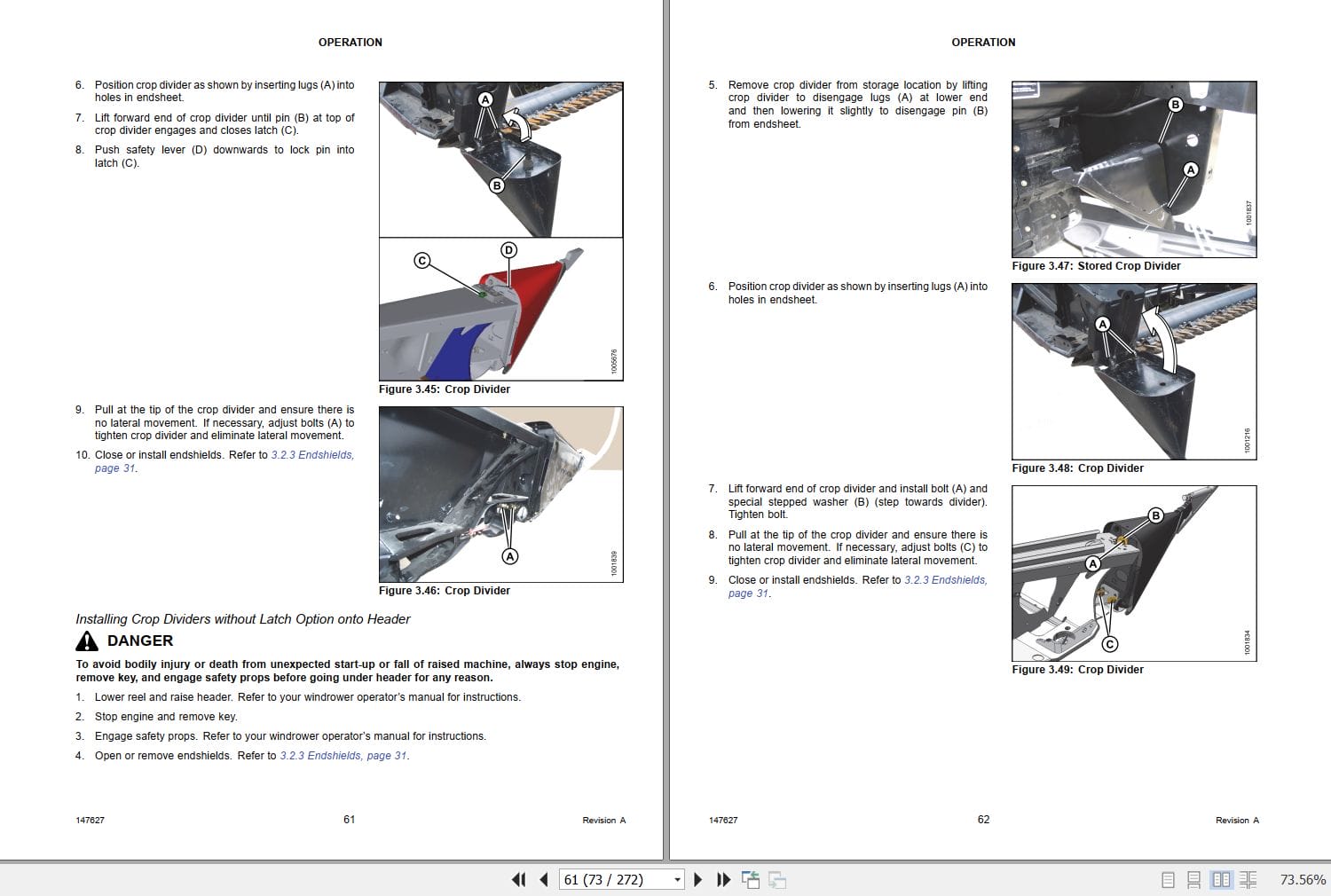Click the gray divider between the two pages
This screenshot has width=1331, height=896.
(x=665, y=444)
